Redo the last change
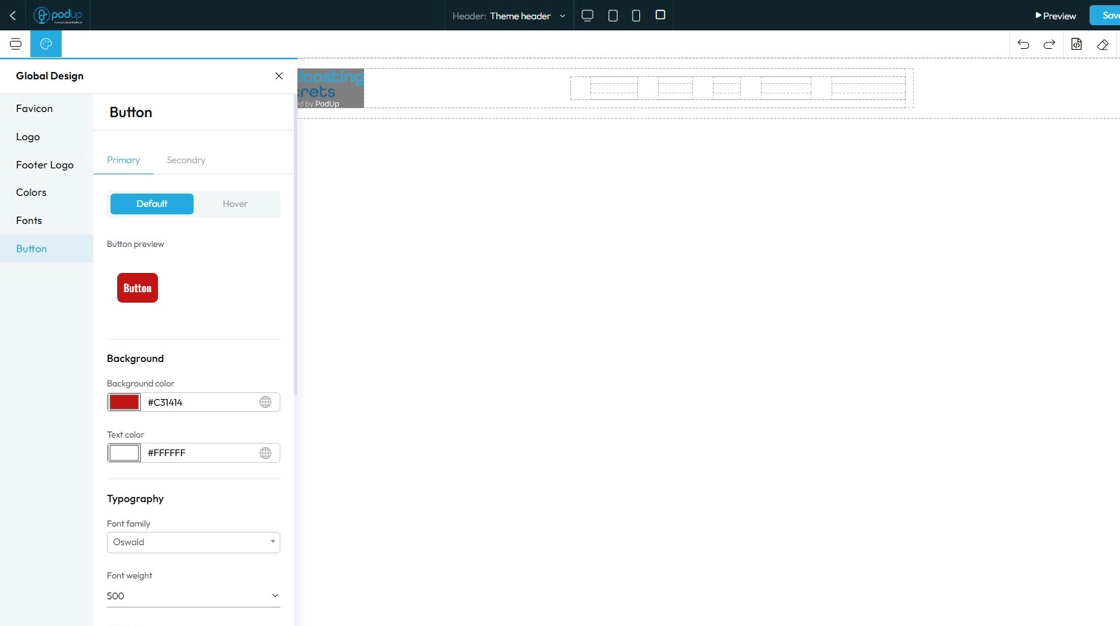 pos(1049,44)
